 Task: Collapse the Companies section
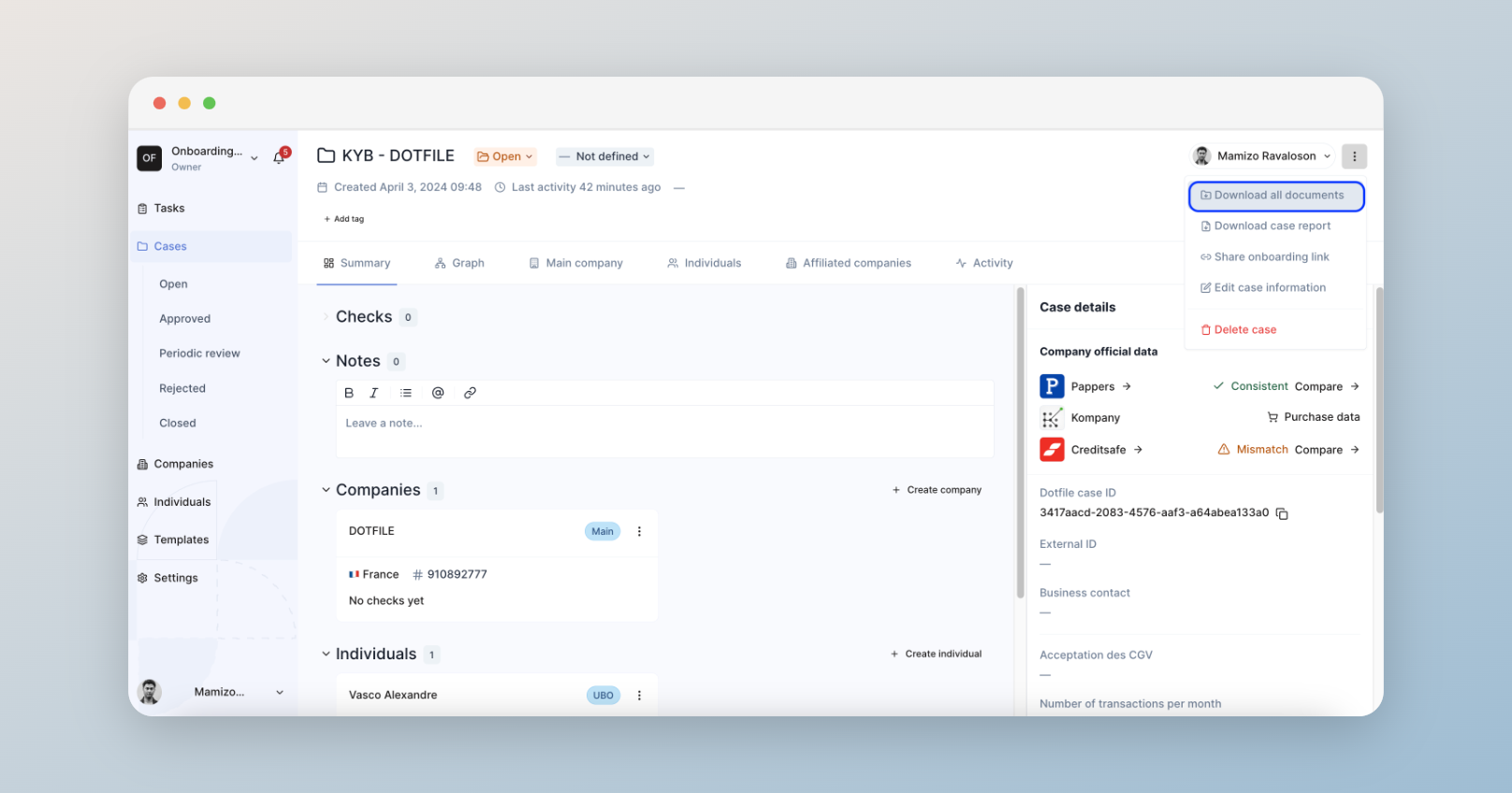pyautogui.click(x=326, y=490)
